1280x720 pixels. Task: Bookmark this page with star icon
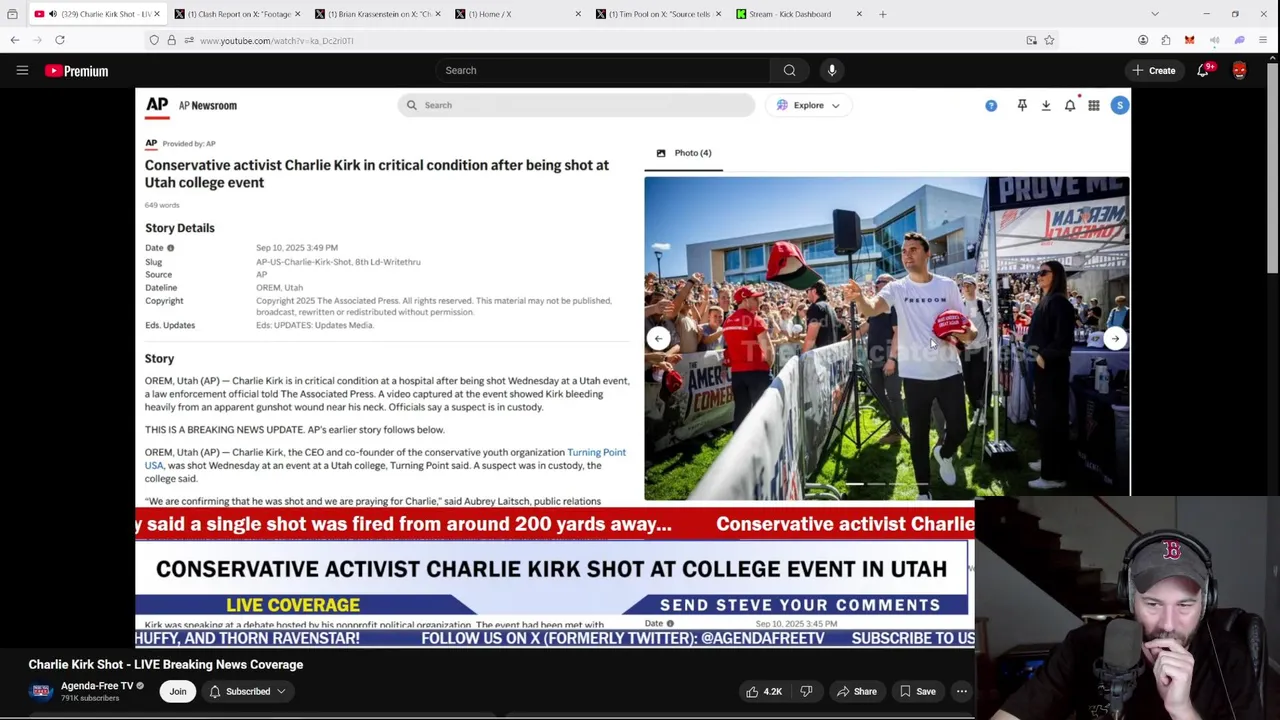click(1049, 40)
